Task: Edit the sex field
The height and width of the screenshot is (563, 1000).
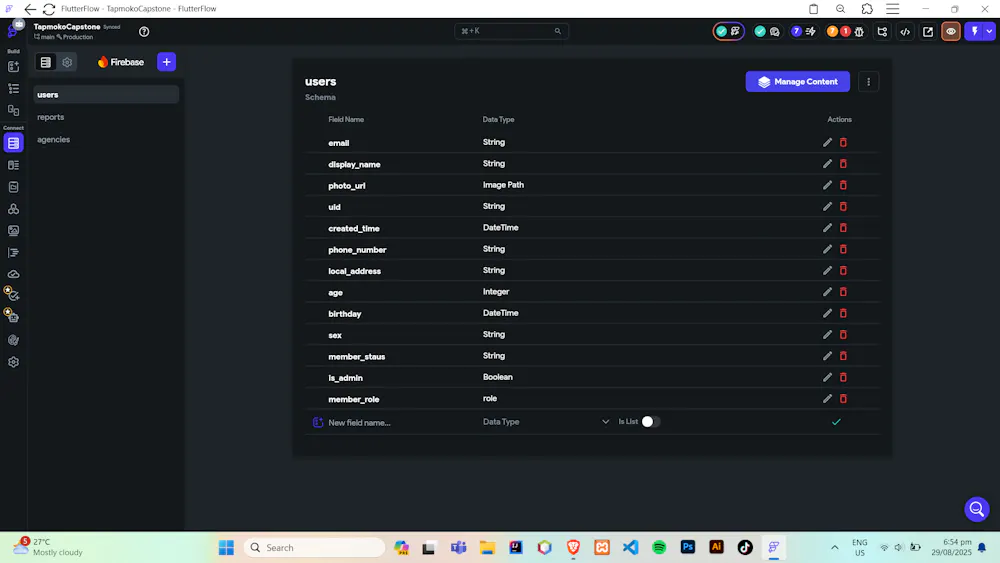Action: pos(827,335)
